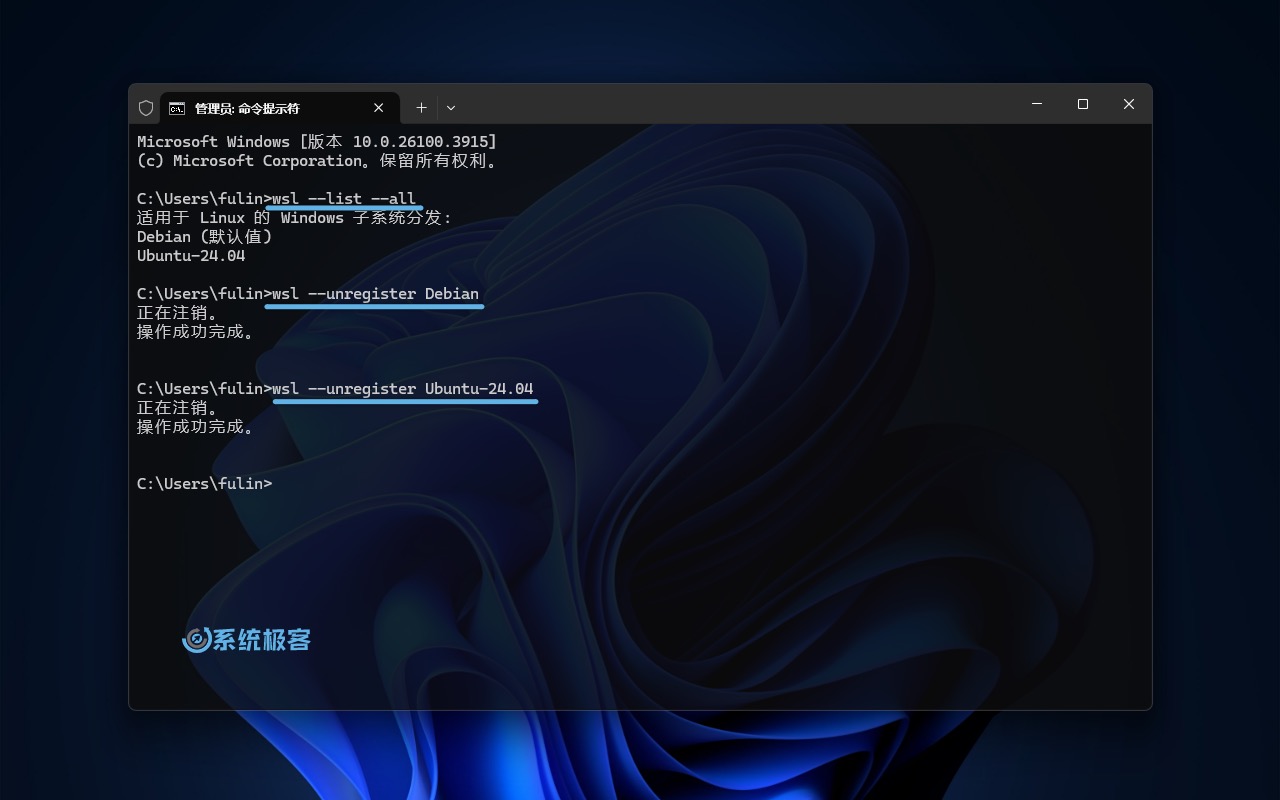
Task: Click the wsl --list --all command
Action: tap(344, 199)
